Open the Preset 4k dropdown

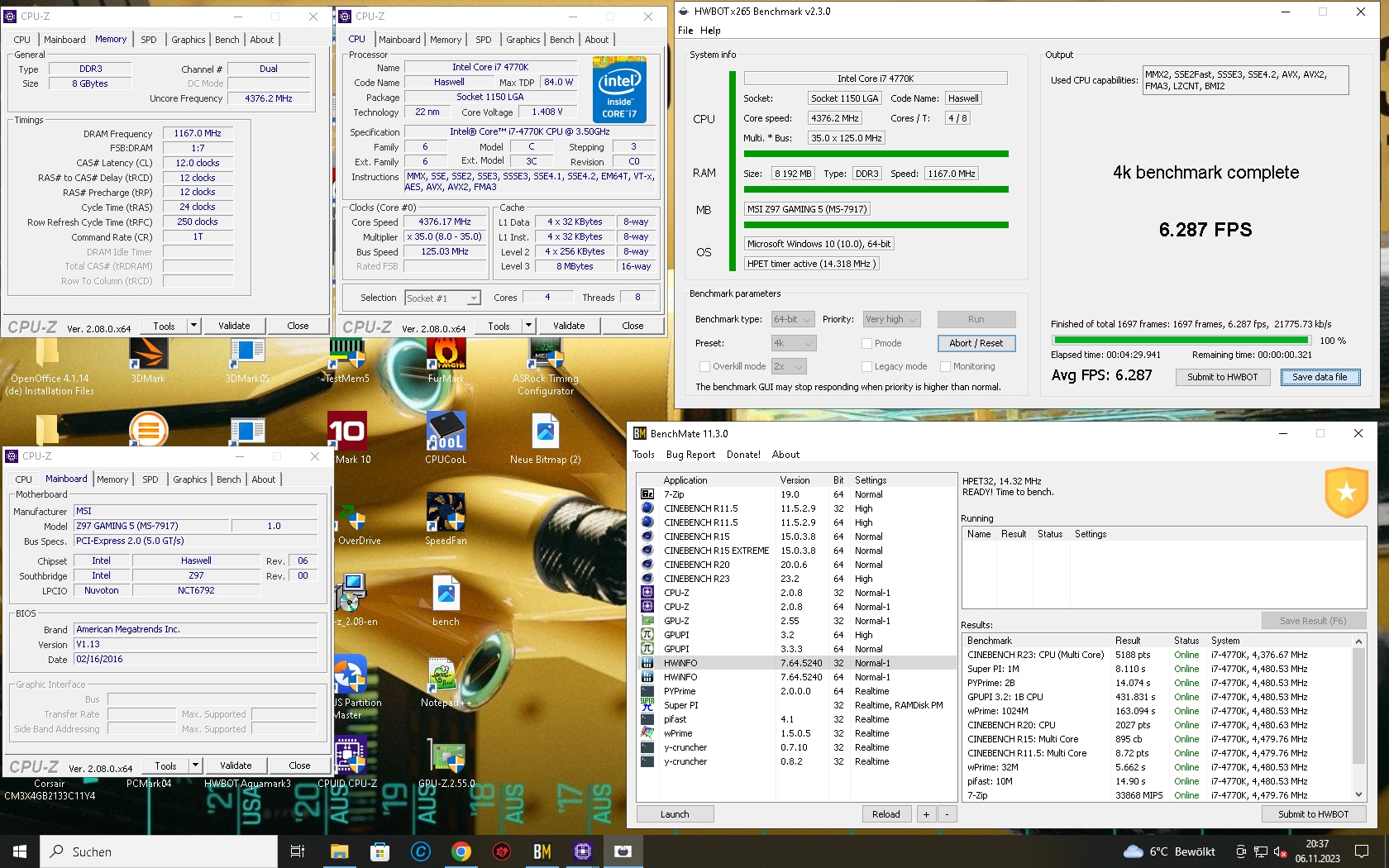794,343
